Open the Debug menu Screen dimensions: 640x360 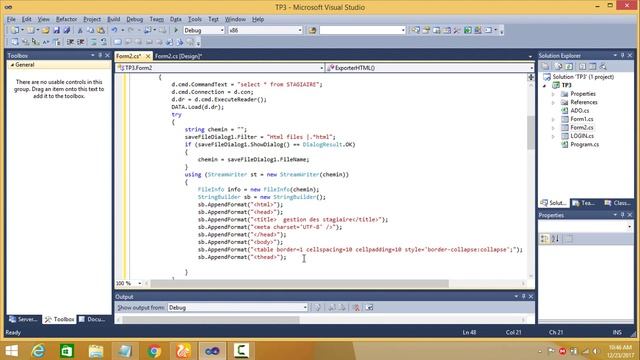click(x=134, y=19)
